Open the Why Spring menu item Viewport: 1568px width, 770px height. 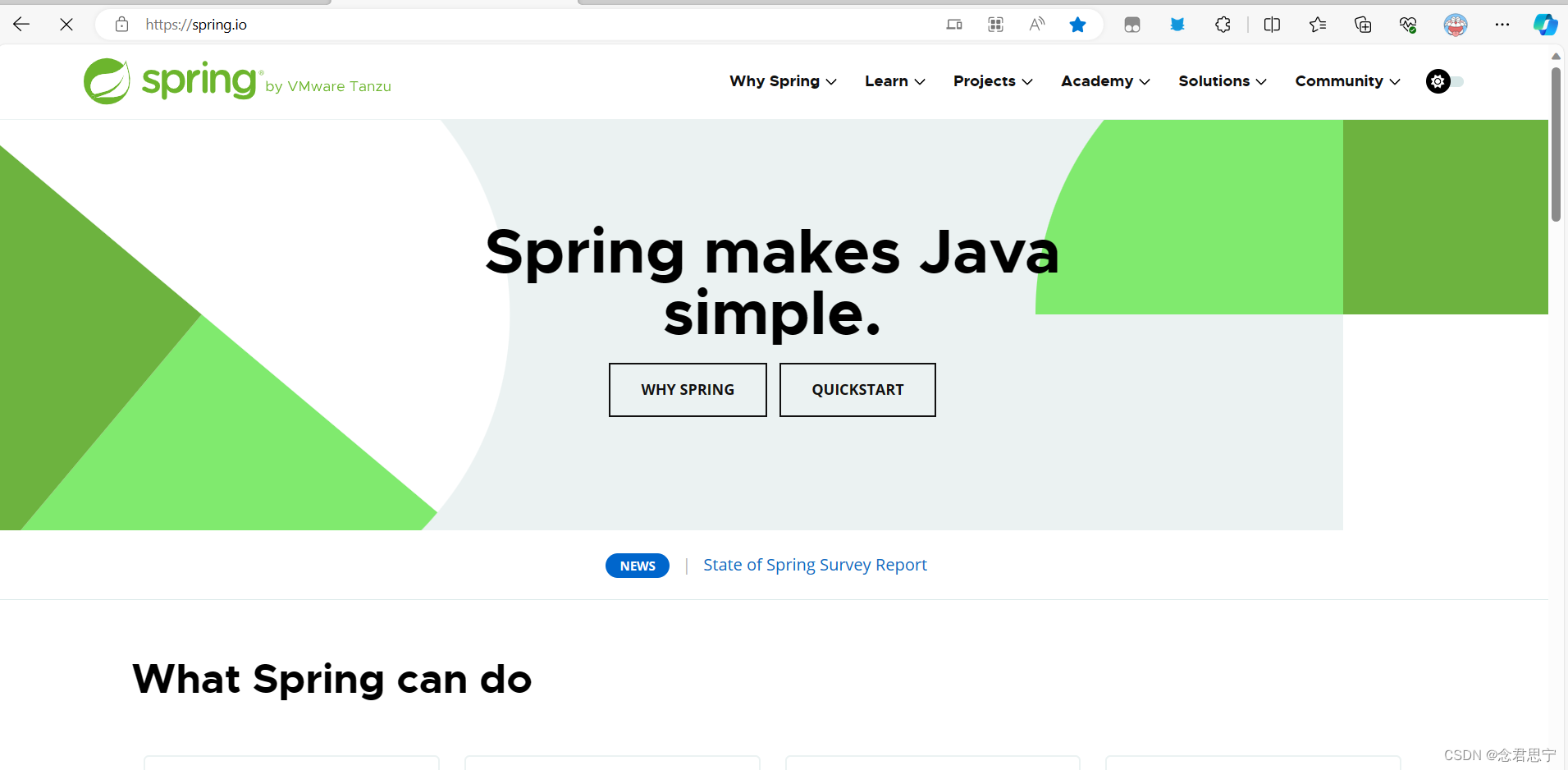[x=782, y=81]
